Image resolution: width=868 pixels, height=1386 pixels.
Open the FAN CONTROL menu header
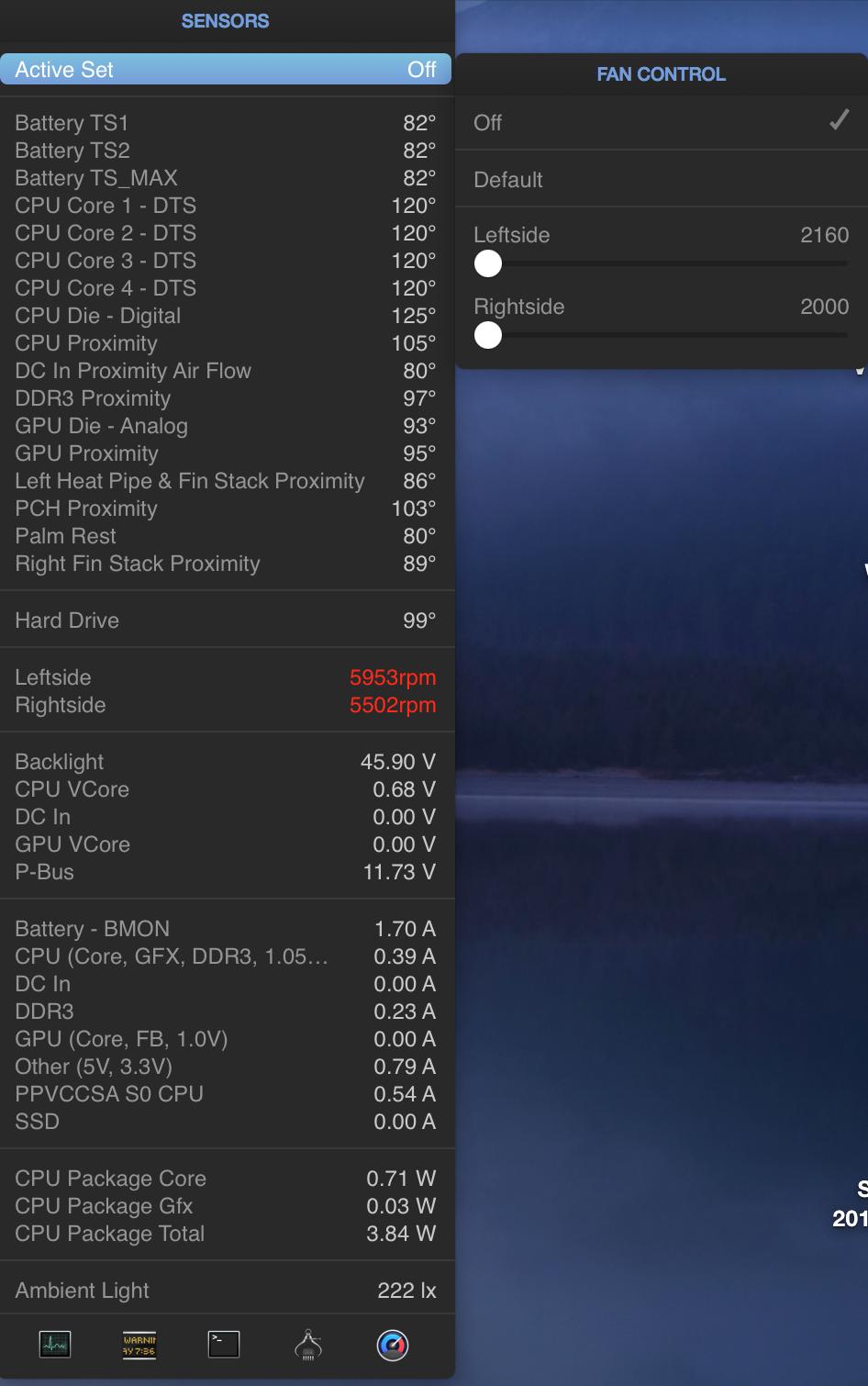(x=660, y=74)
